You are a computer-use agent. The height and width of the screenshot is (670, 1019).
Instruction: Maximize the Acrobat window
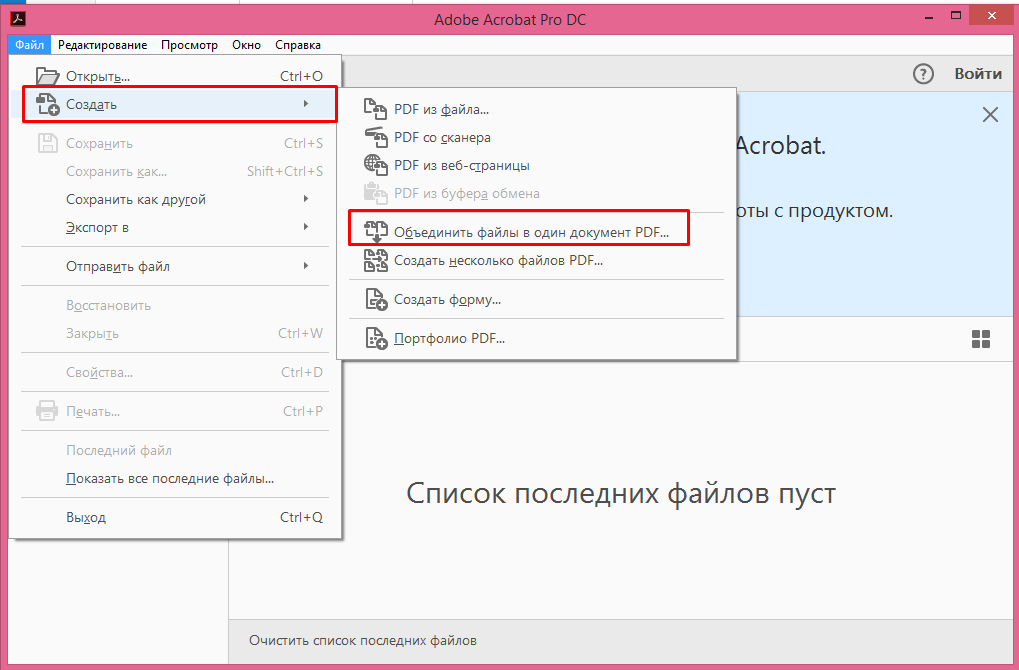tap(956, 16)
